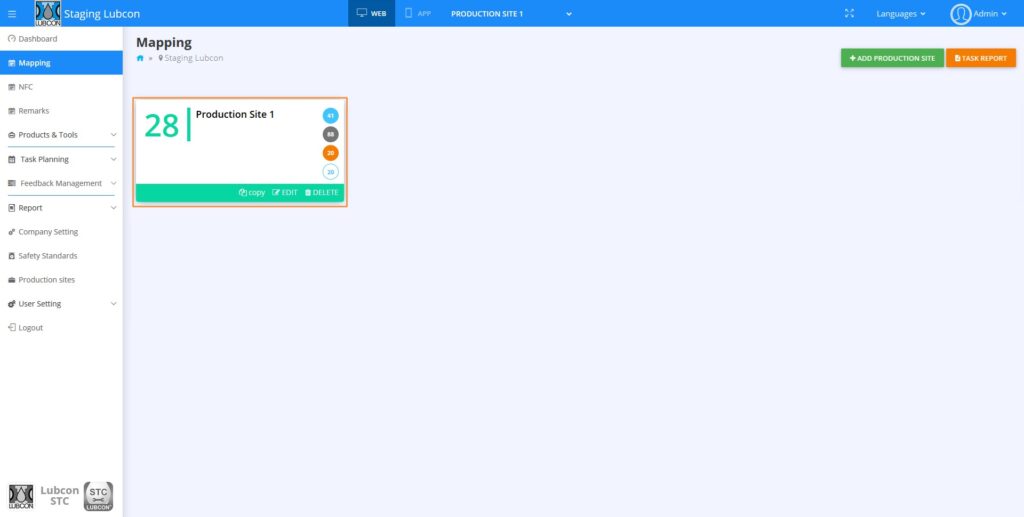This screenshot has height=517, width=1024.
Task: Click the Company Setting gears icon
Action: click(12, 232)
